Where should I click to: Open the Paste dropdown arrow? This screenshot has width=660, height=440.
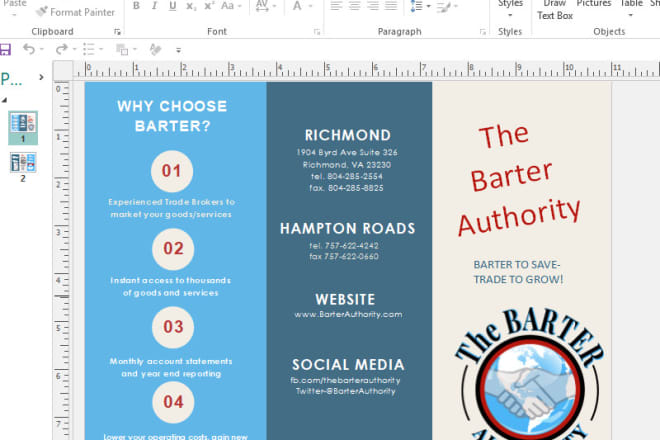[14, 15]
